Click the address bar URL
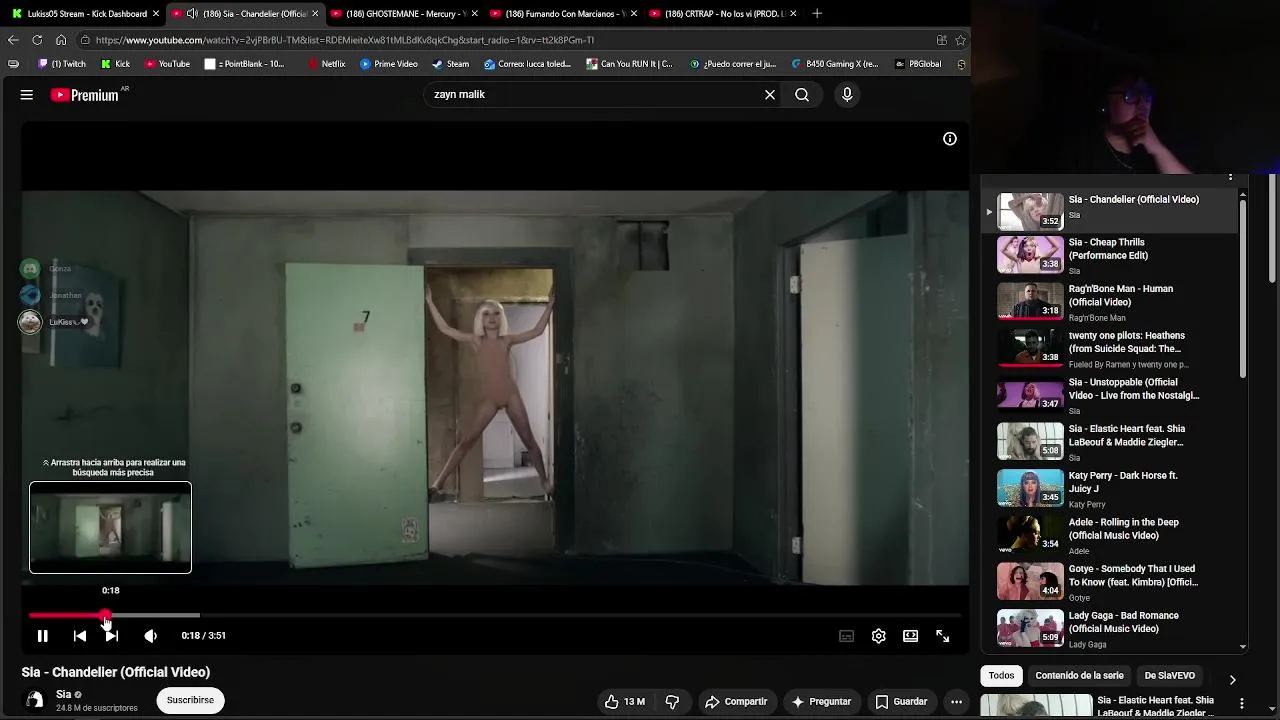This screenshot has width=1280, height=720. (345, 40)
